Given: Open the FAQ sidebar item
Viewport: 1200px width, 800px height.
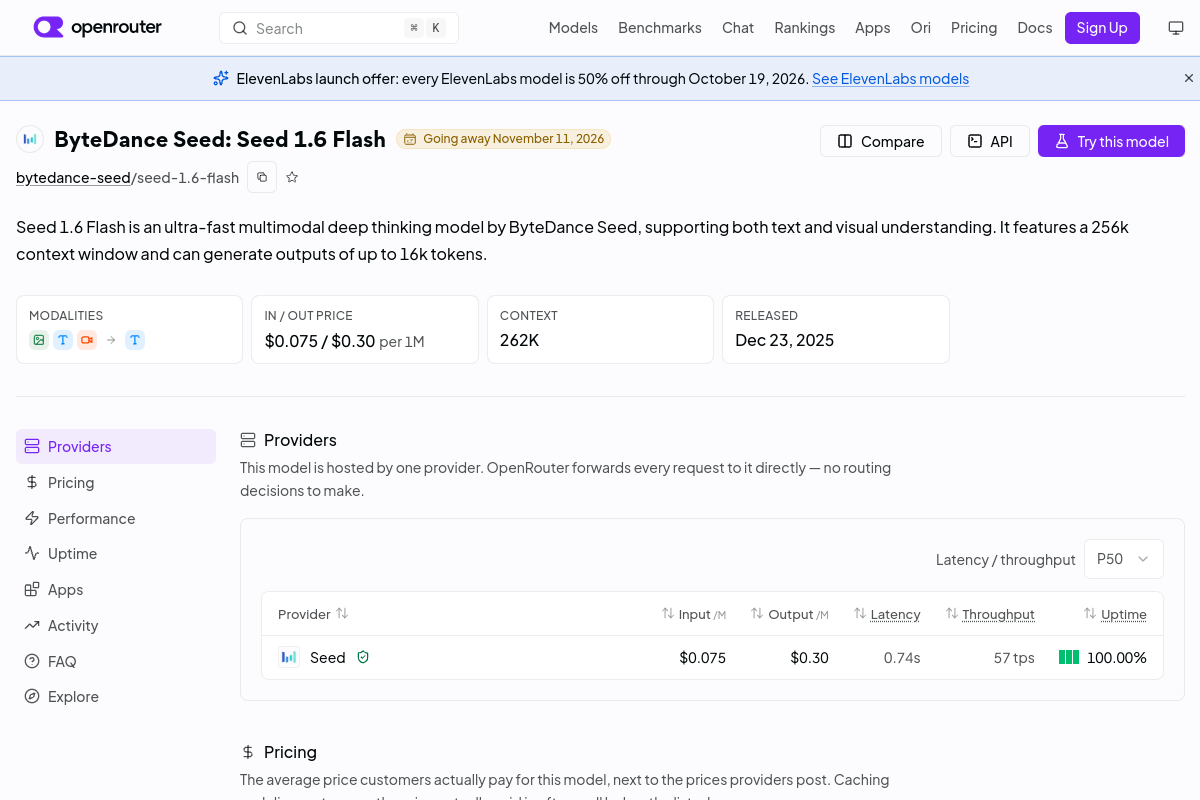Looking at the screenshot, I should pos(116,661).
